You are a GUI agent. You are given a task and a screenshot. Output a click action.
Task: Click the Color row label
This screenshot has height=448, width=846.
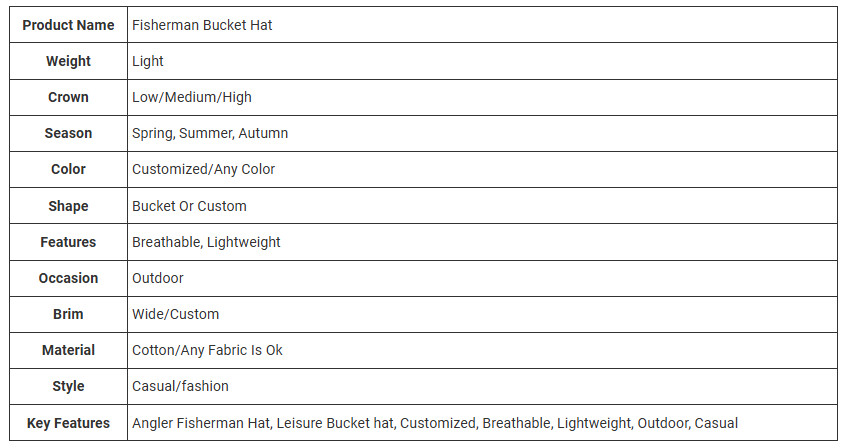click(68, 169)
